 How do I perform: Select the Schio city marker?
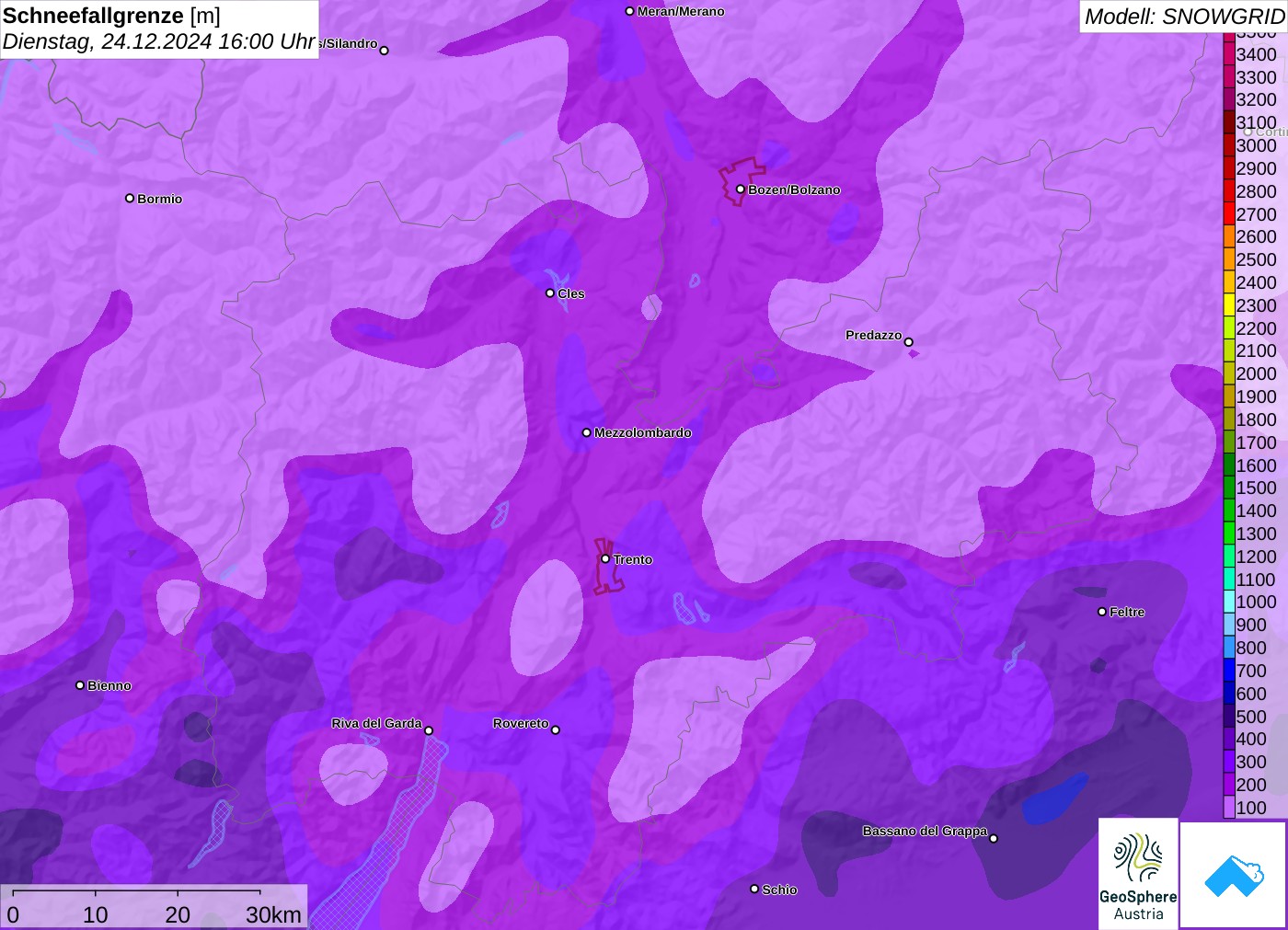tap(754, 889)
